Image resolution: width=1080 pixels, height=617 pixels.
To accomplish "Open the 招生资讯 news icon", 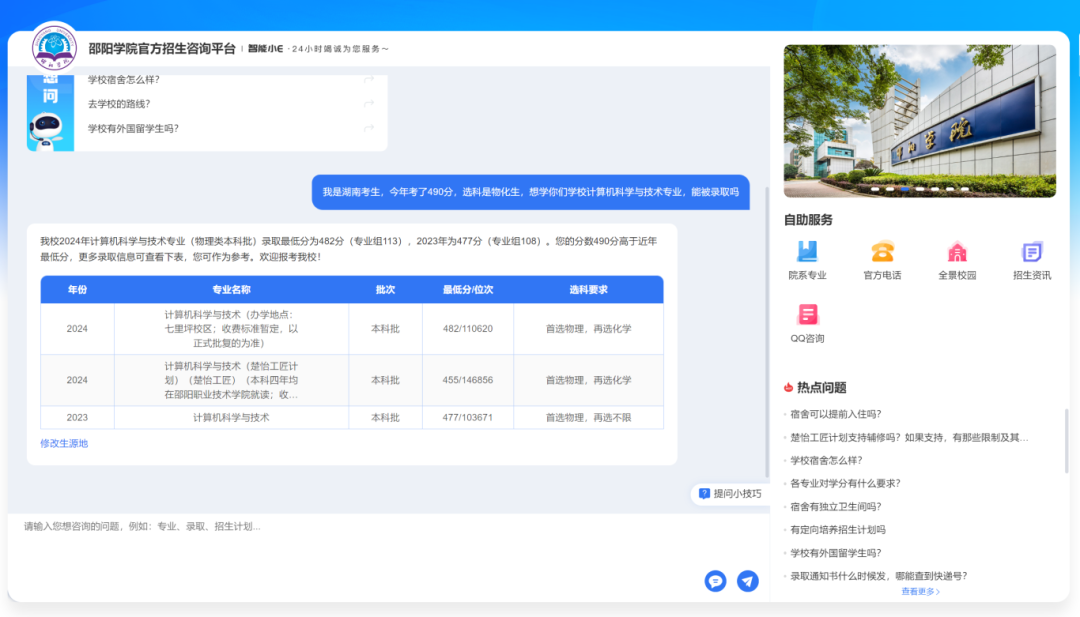I will (x=1032, y=252).
